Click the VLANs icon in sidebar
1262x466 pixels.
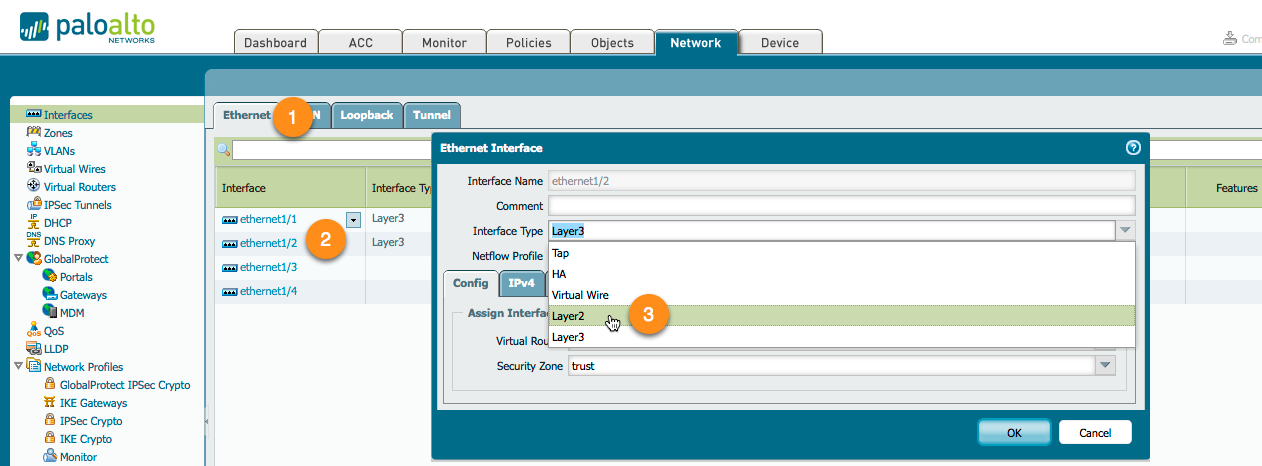click(33, 151)
